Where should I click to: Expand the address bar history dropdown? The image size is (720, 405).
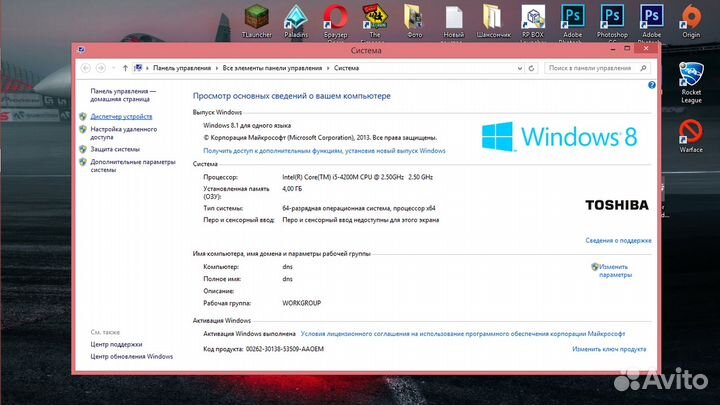click(520, 68)
